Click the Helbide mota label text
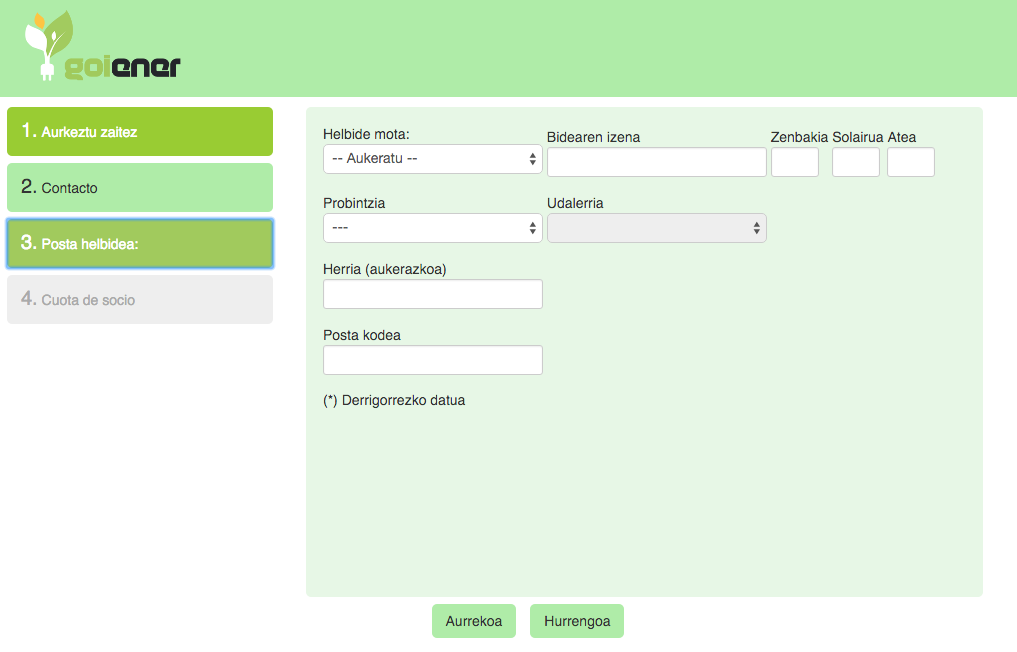The height and width of the screenshot is (652, 1017). 366,134
